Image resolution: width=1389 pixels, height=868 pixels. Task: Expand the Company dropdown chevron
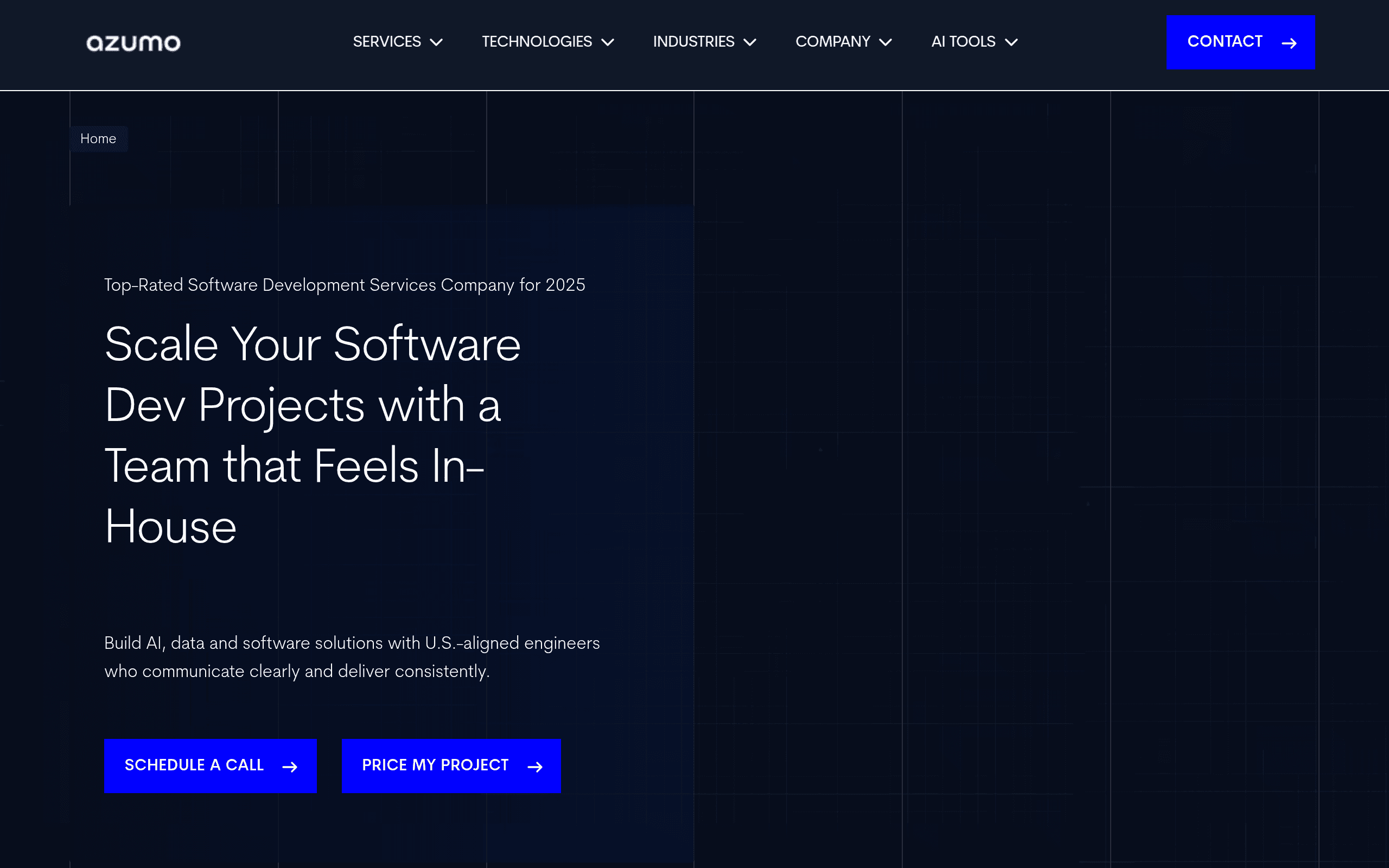[x=885, y=42]
